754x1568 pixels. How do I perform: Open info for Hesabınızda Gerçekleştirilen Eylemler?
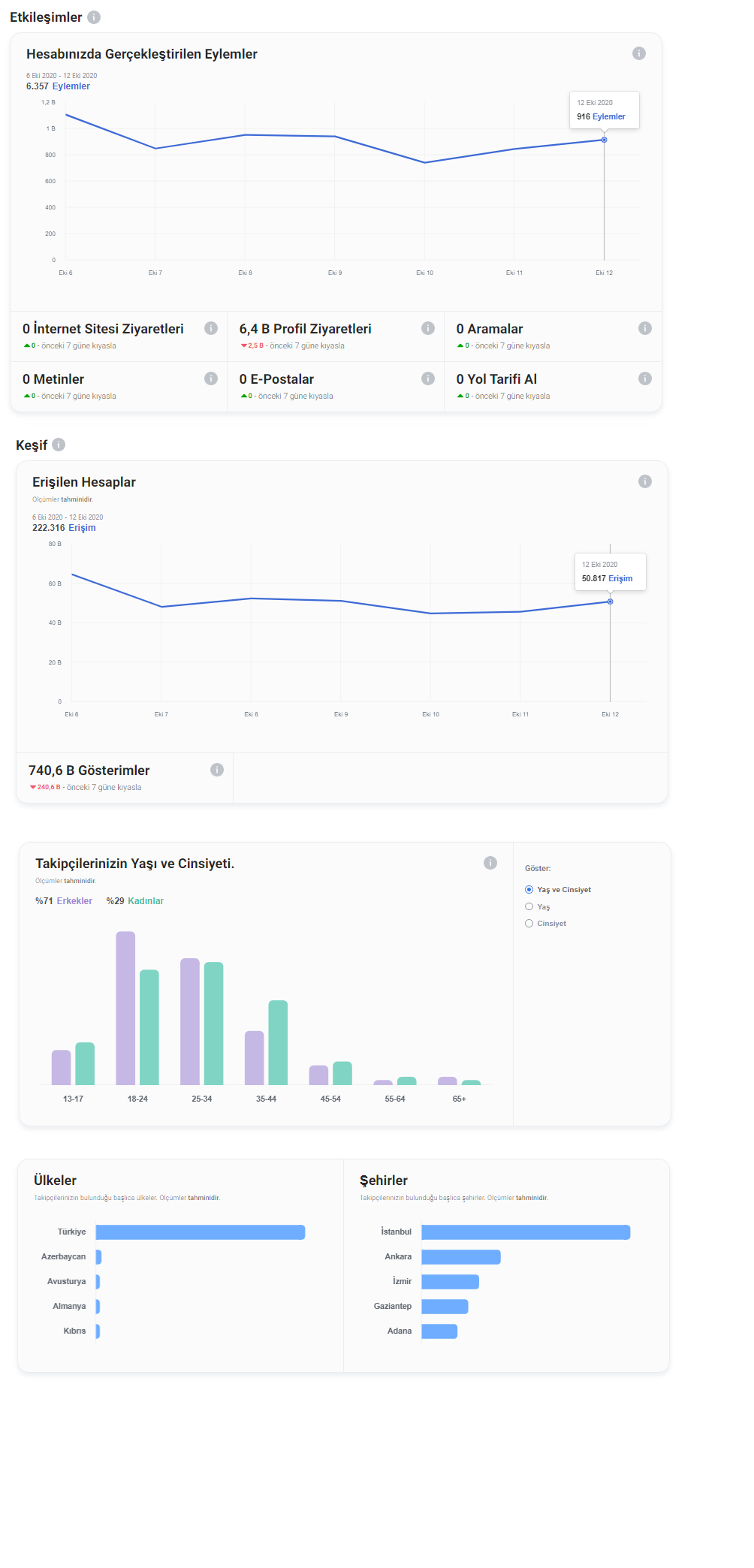[x=639, y=53]
